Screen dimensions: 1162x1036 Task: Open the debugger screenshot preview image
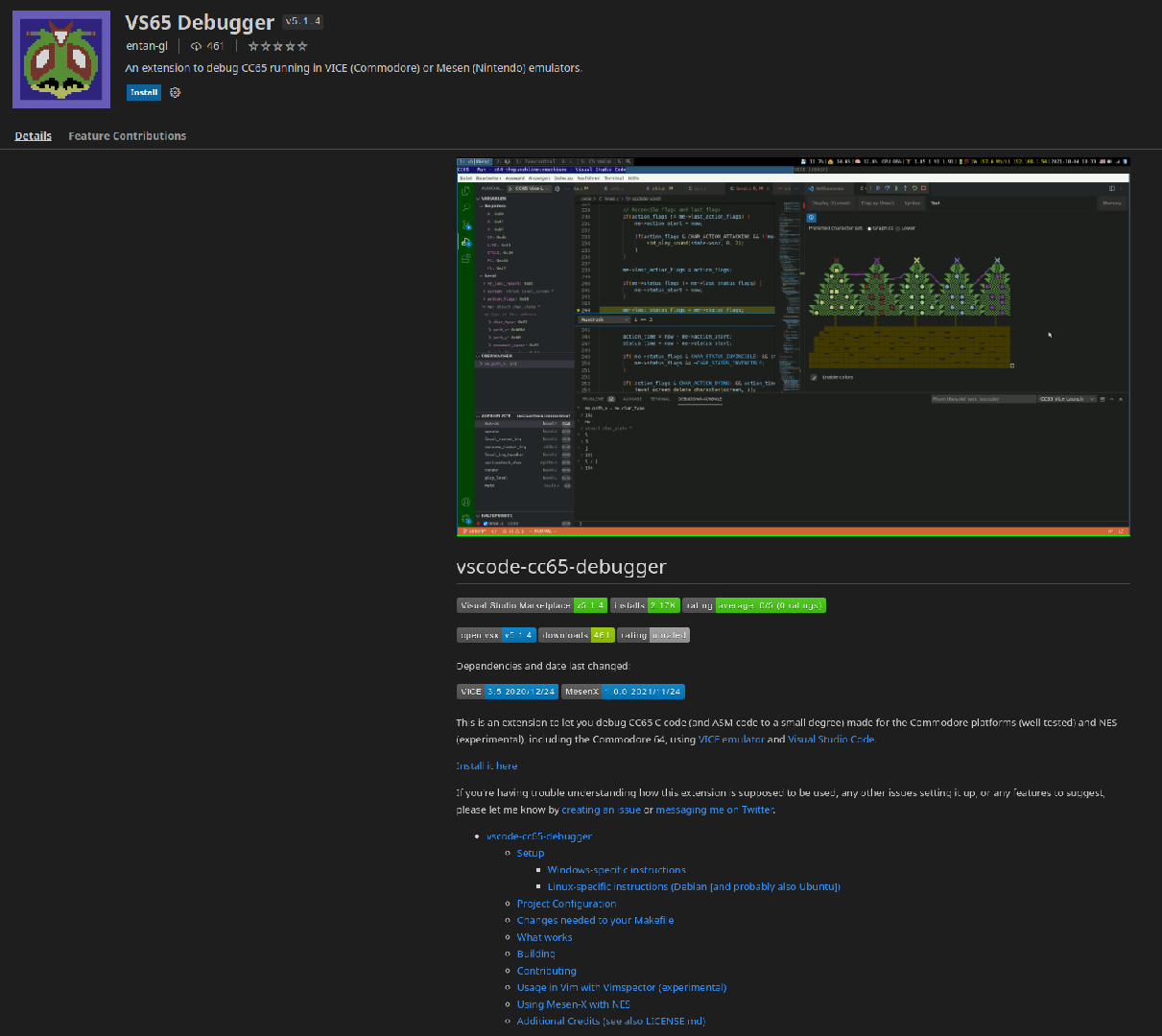tap(794, 346)
